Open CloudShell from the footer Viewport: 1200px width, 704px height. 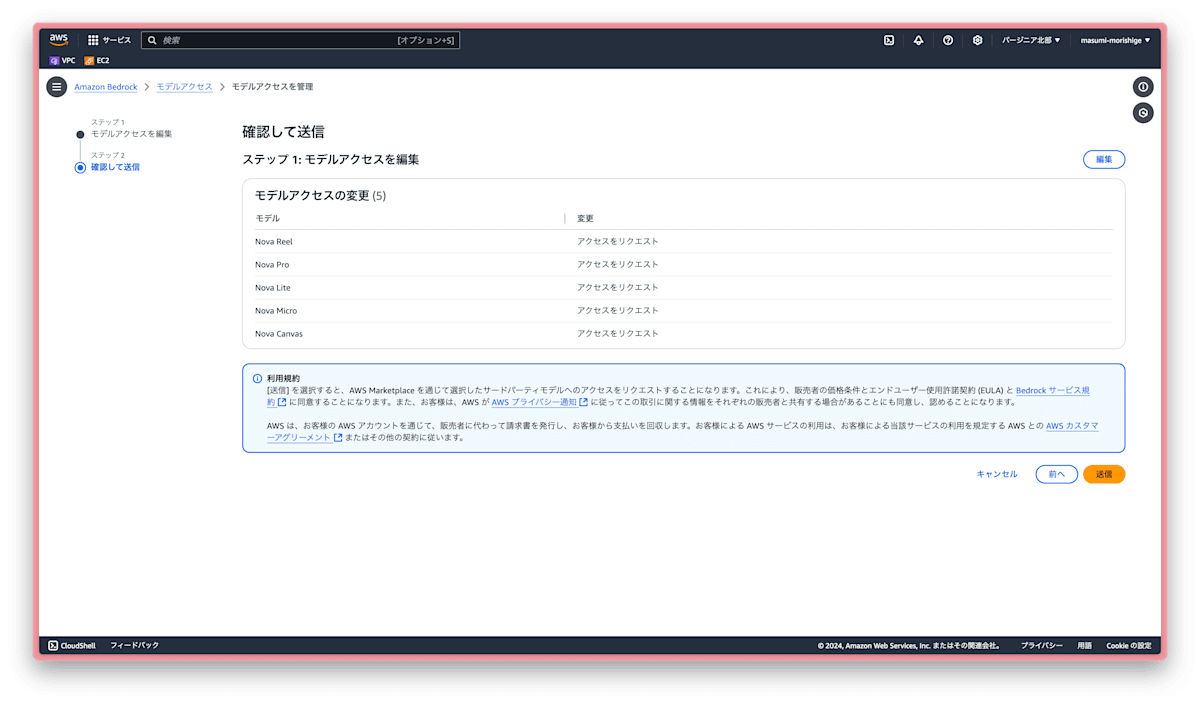point(72,645)
